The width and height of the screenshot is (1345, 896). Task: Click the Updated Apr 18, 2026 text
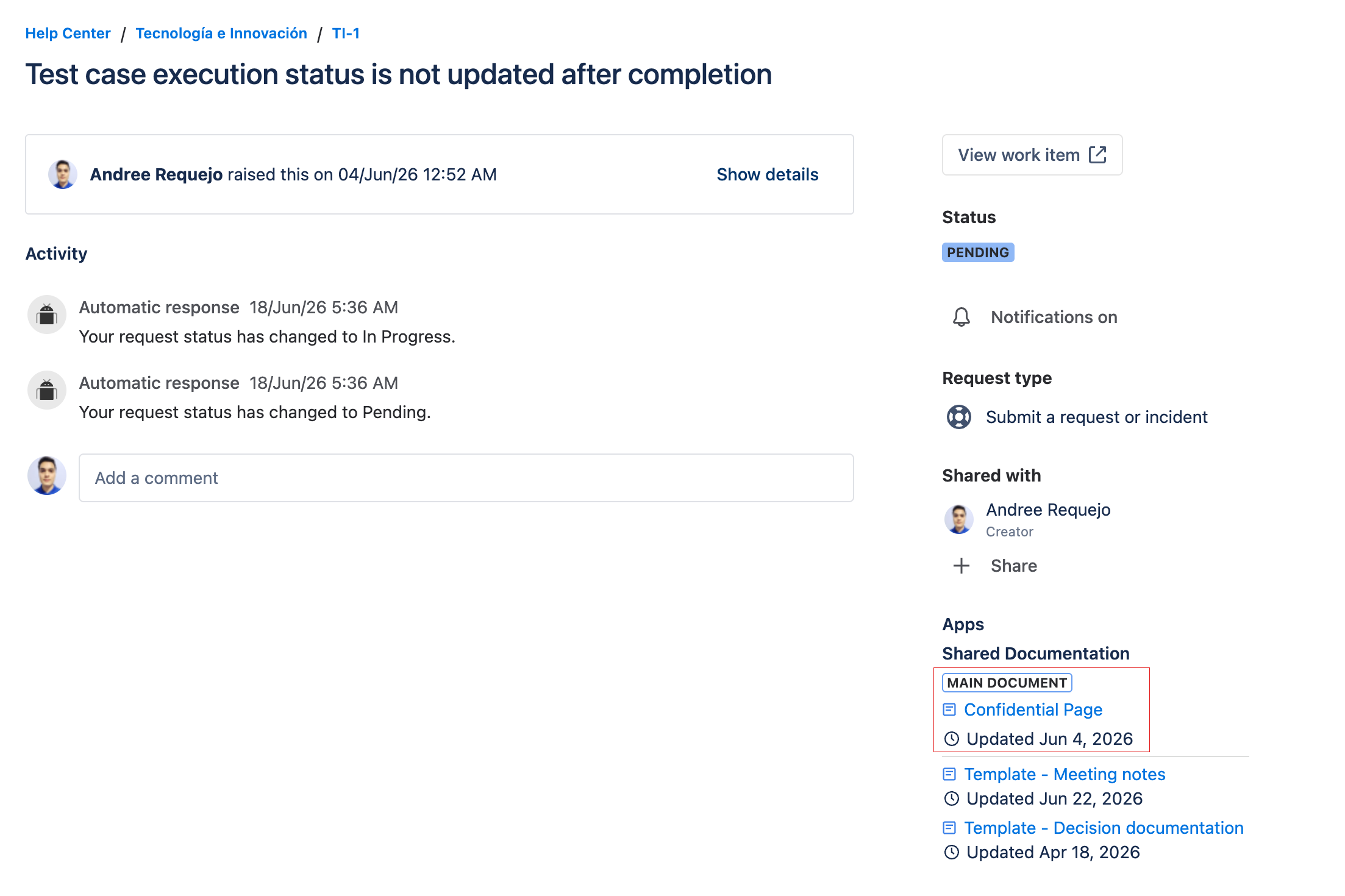click(1053, 852)
